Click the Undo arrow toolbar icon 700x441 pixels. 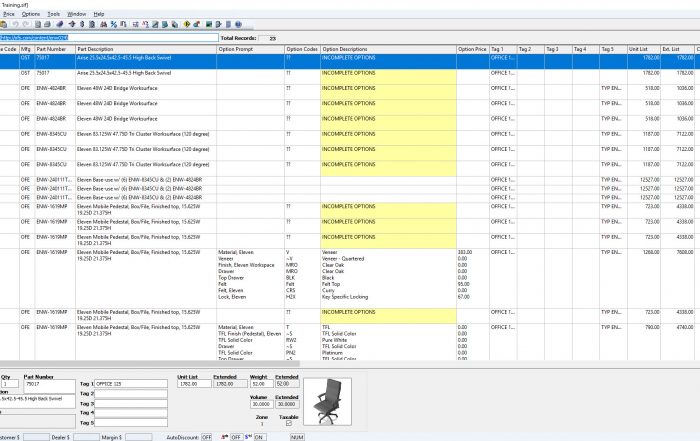click(16, 25)
